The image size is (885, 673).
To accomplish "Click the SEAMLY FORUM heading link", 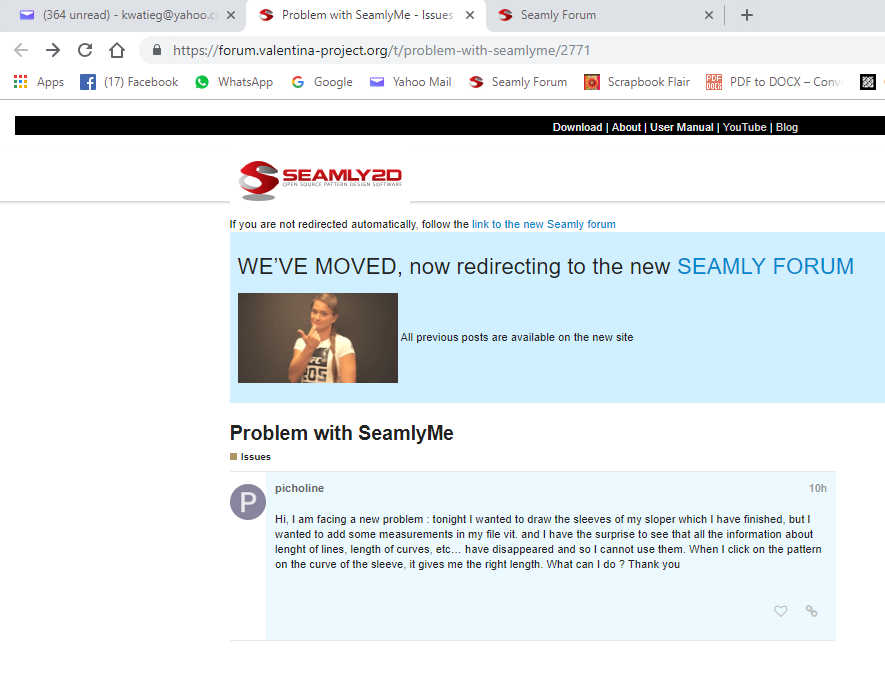I will click(x=765, y=266).
